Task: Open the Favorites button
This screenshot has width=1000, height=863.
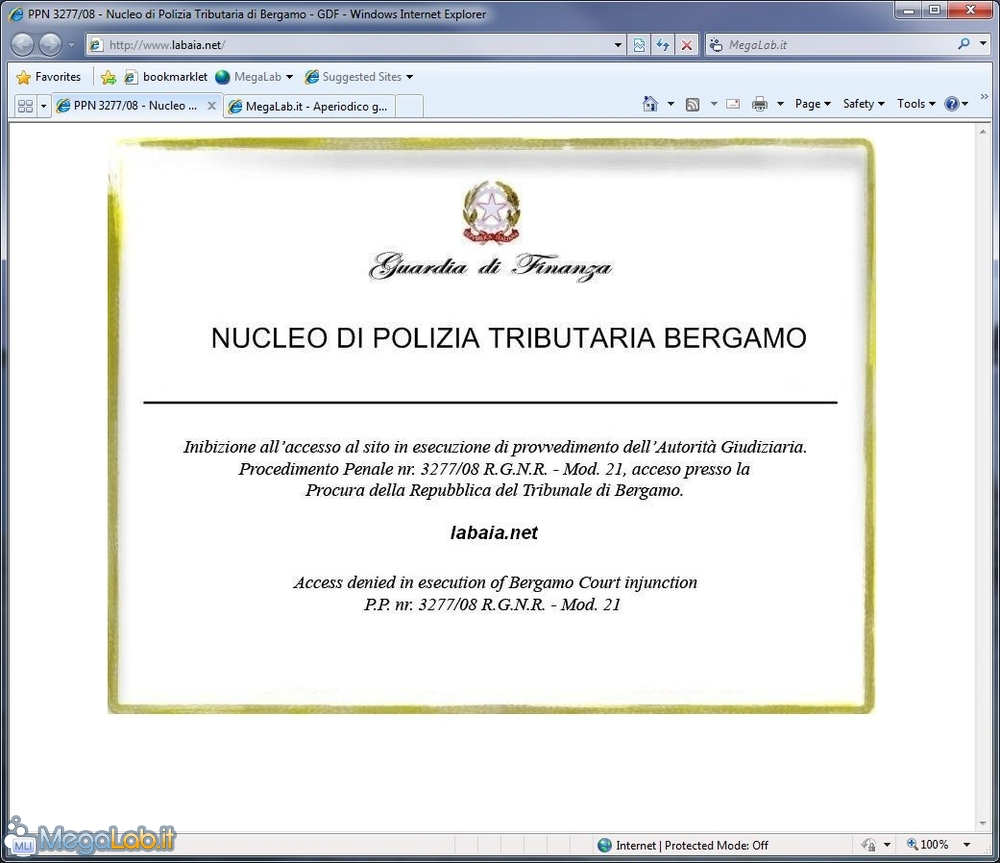Action: point(48,77)
